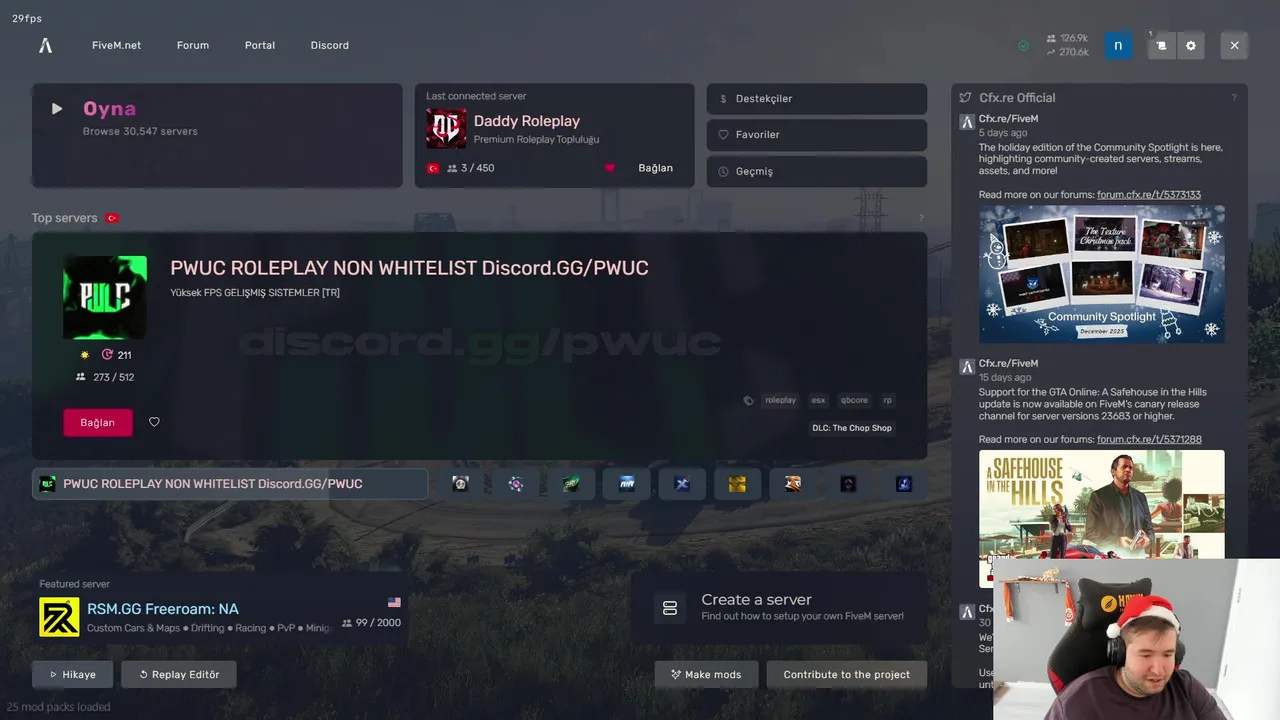The width and height of the screenshot is (1280, 720).
Task: Select the roleplay tag
Action: pyautogui.click(x=780, y=400)
